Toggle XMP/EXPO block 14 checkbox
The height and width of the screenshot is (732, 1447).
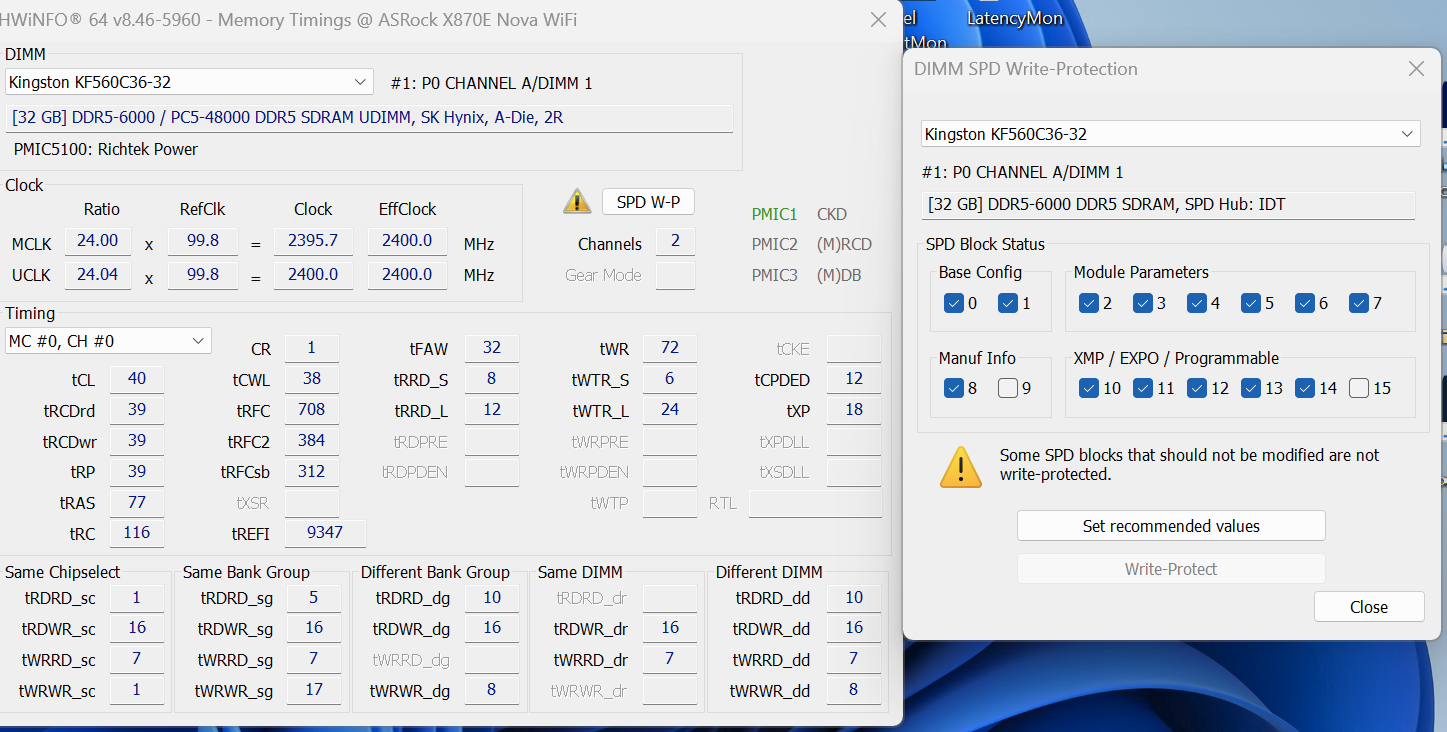pyautogui.click(x=1304, y=388)
